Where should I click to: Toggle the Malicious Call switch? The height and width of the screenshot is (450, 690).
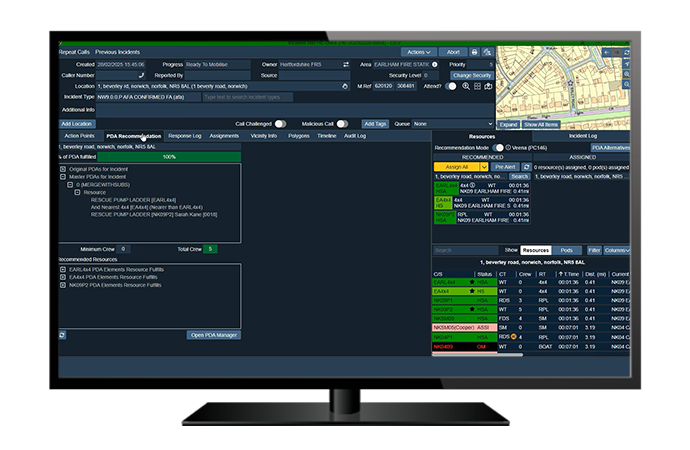coord(342,124)
